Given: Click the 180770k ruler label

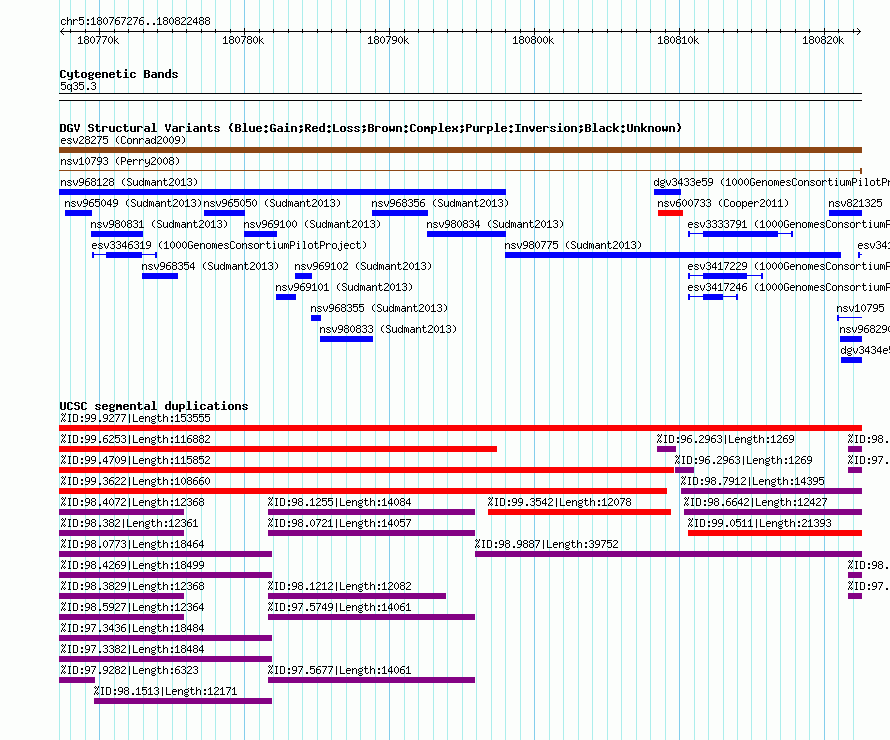Looking at the screenshot, I should tap(98, 40).
